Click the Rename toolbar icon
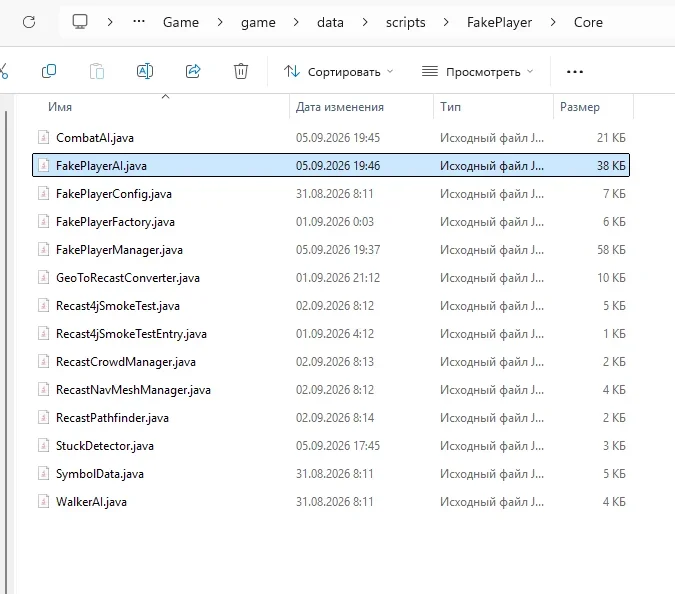This screenshot has height=594, width=675. pos(145,71)
